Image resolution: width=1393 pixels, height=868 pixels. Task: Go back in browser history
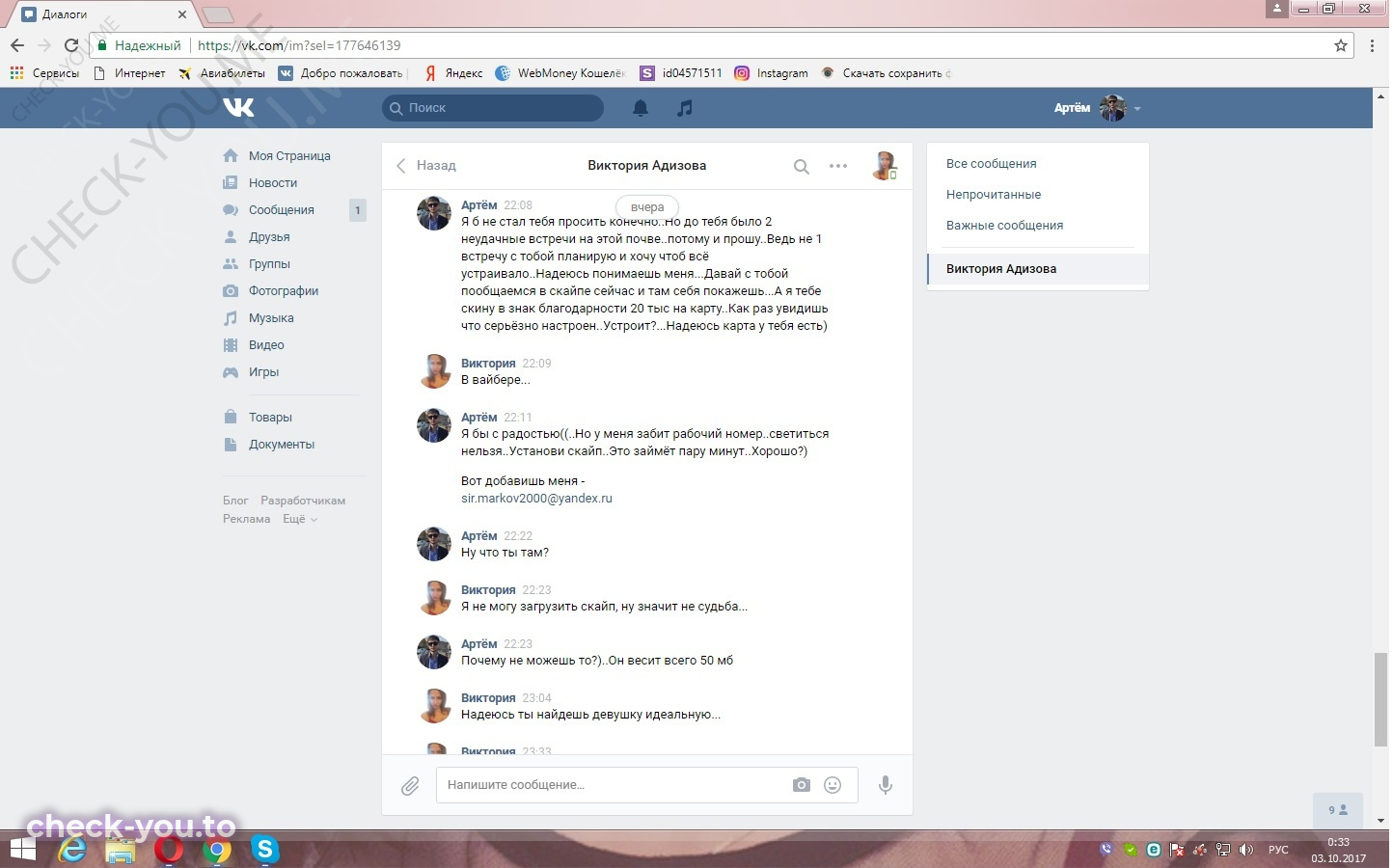(17, 45)
